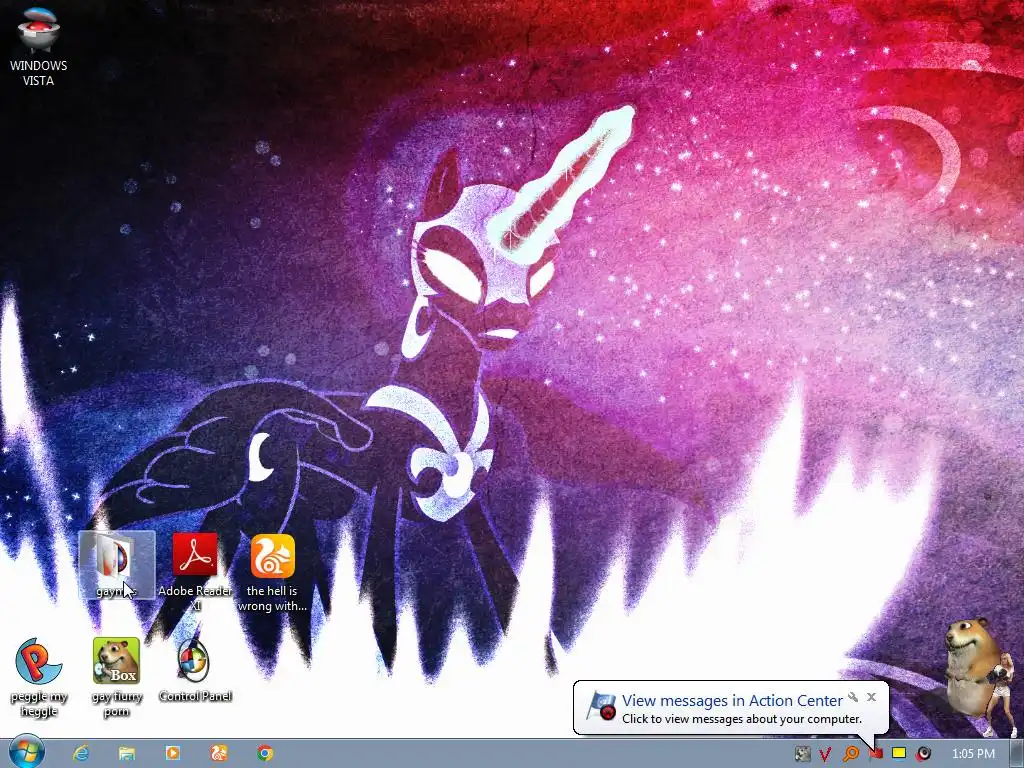Click the yellow square tray icon

click(x=899, y=754)
